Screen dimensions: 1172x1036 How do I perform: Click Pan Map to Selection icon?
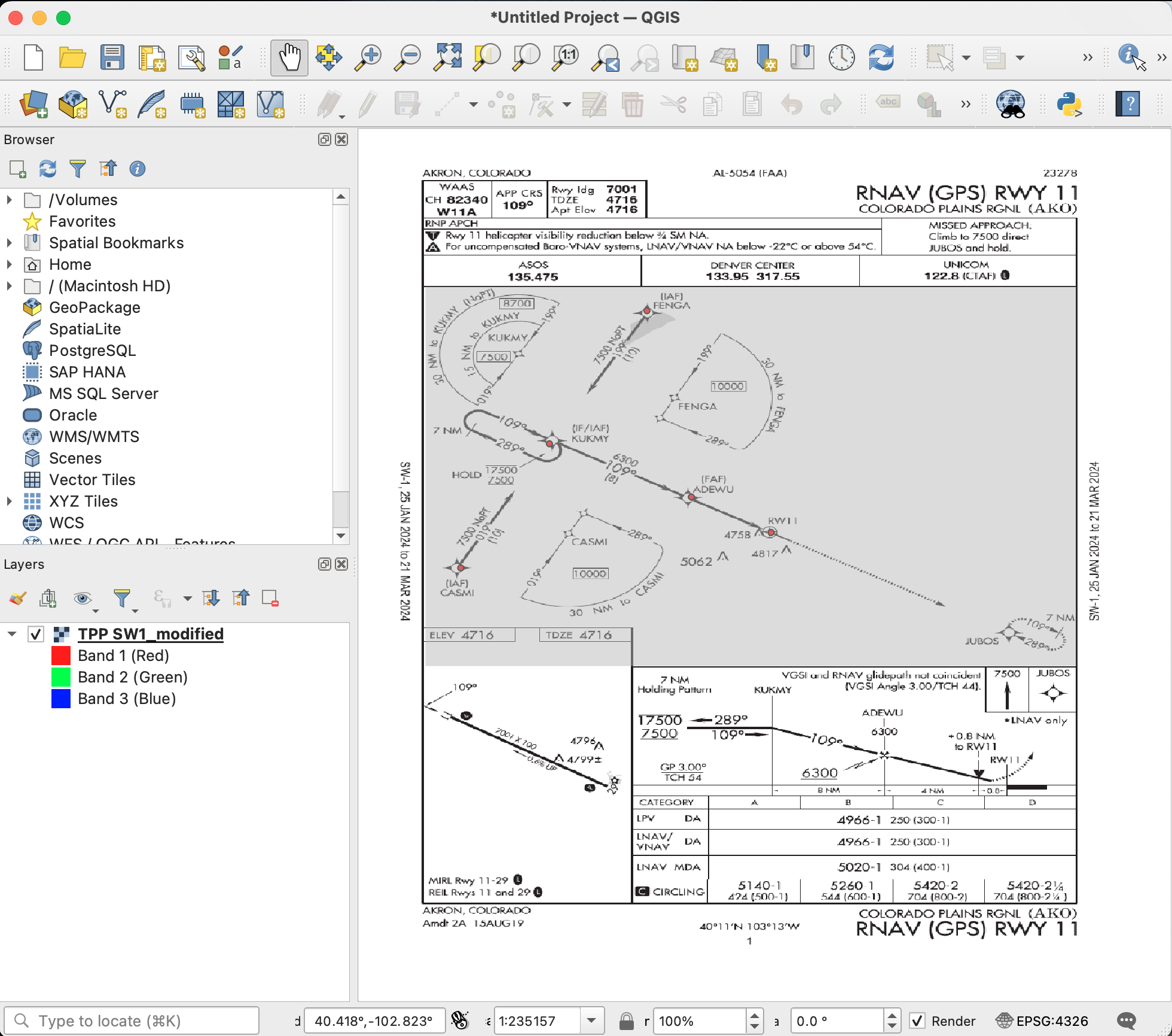(328, 57)
